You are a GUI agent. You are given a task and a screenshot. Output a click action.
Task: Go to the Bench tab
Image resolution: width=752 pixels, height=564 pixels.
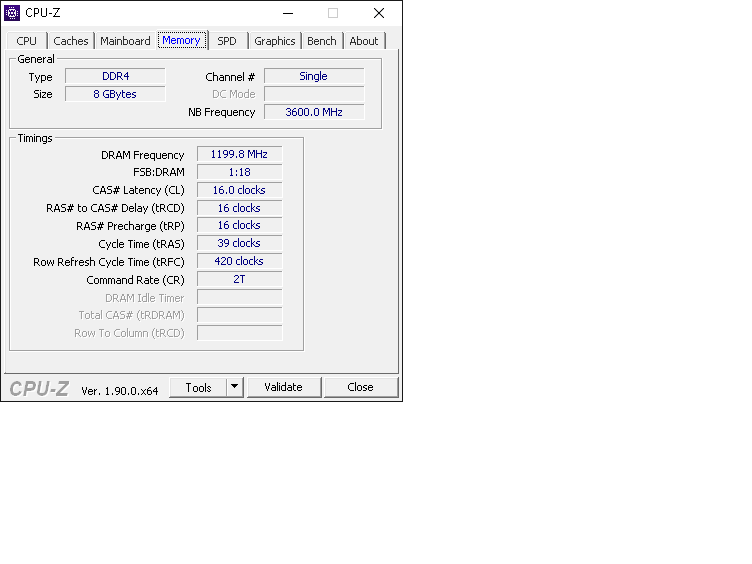(322, 41)
